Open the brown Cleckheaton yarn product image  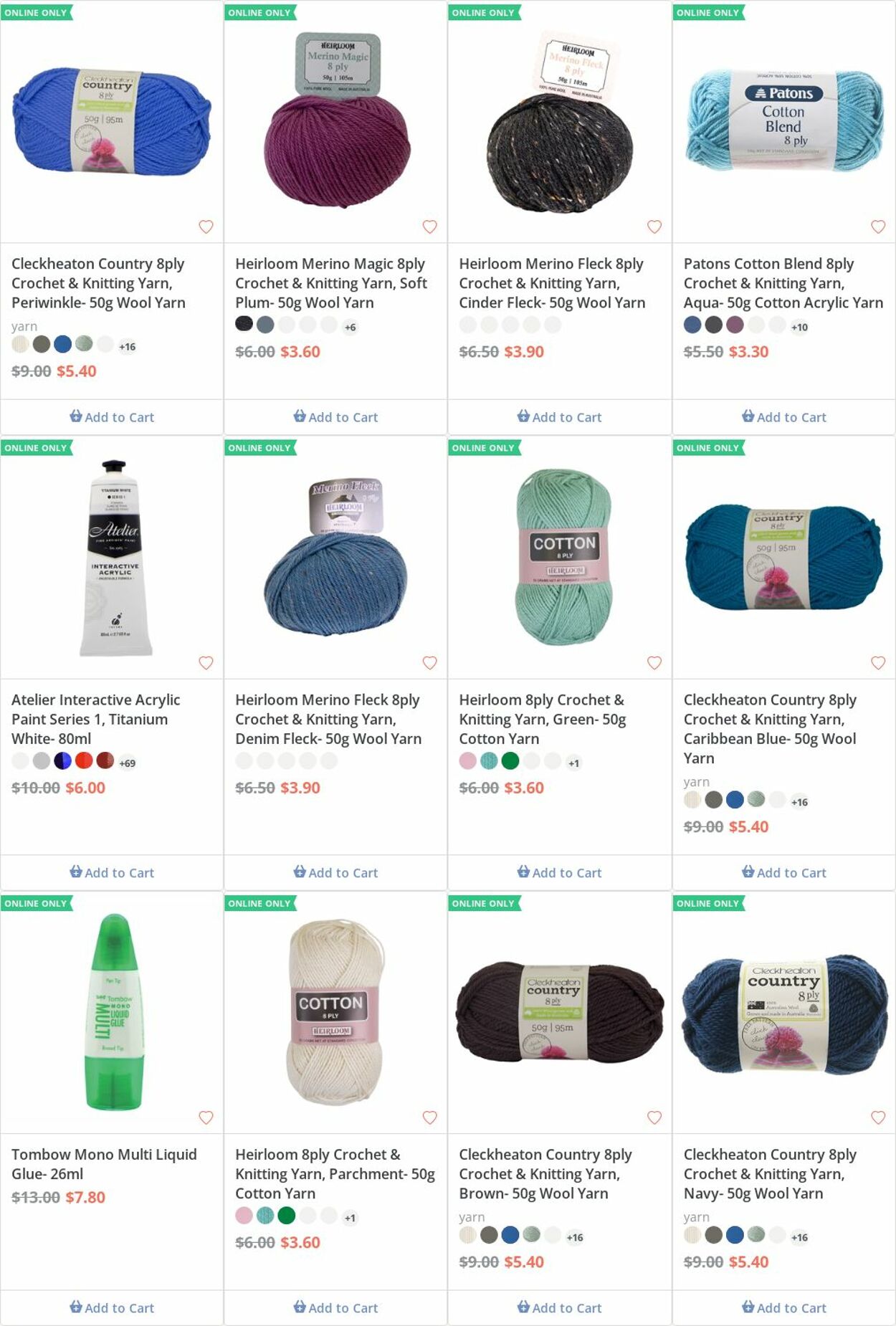click(x=559, y=1012)
